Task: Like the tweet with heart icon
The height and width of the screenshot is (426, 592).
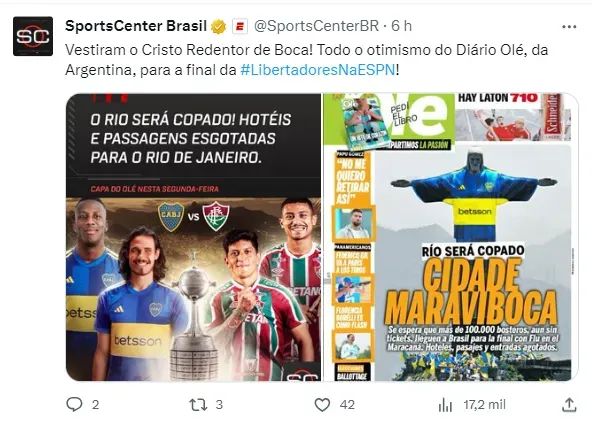Action: [322, 405]
